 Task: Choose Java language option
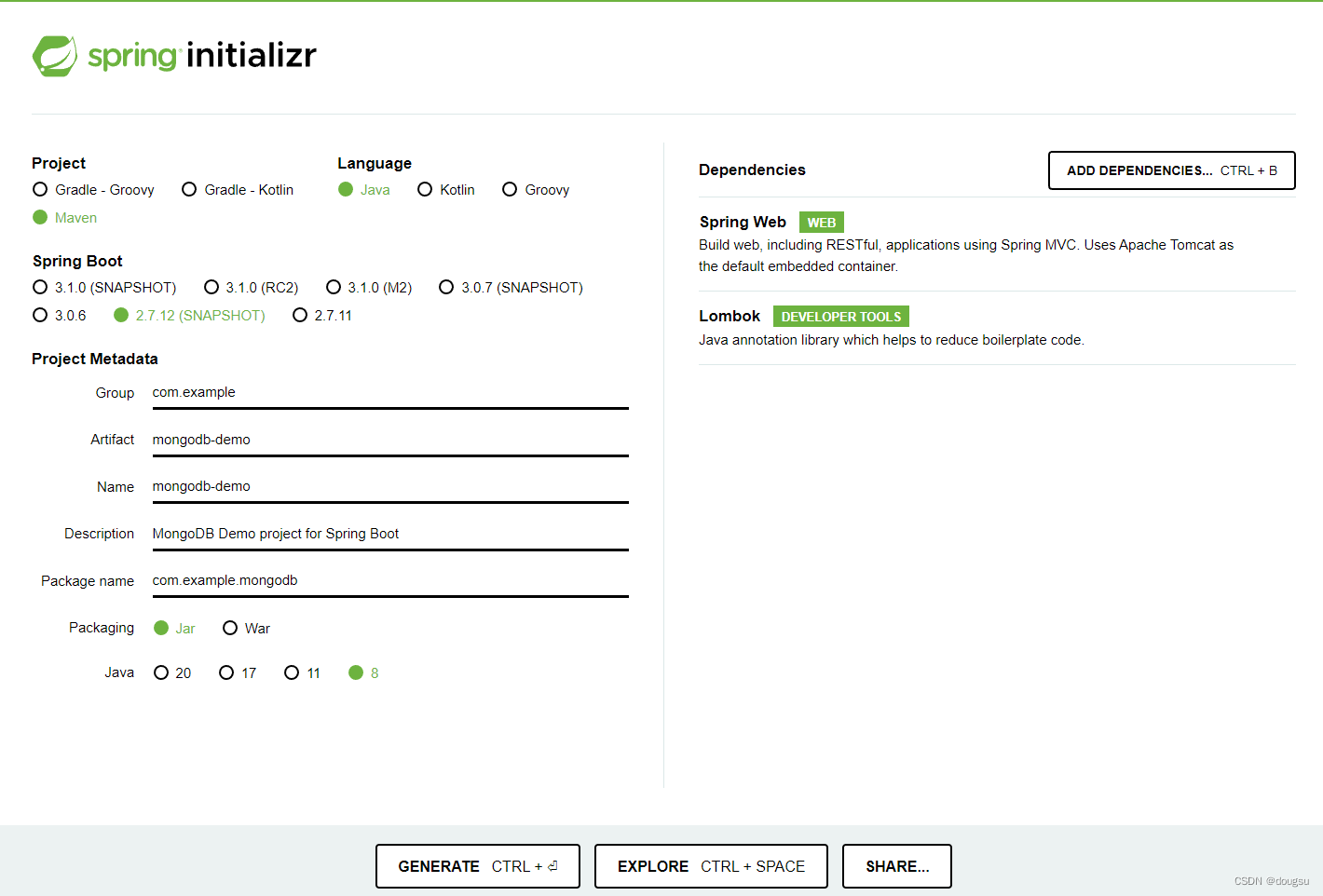pos(364,190)
